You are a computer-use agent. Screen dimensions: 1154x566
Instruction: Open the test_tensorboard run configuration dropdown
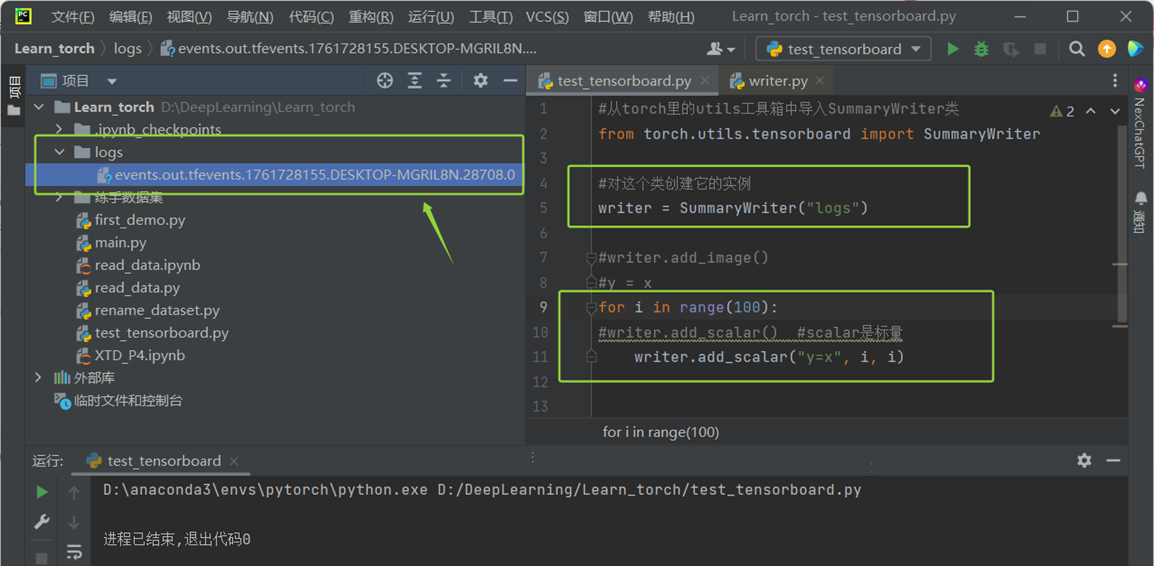pos(843,49)
